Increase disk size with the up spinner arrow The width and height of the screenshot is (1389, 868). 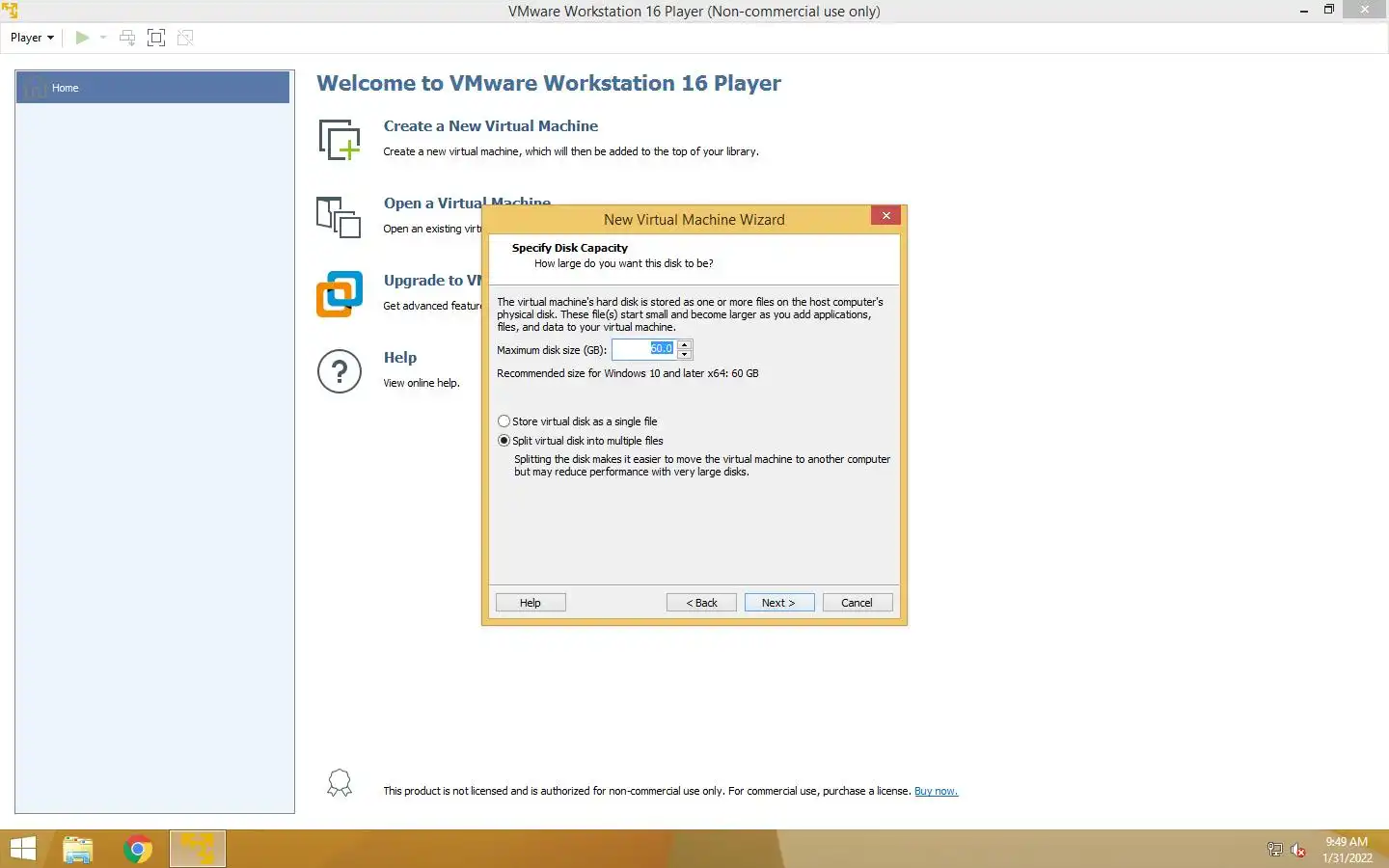click(x=685, y=344)
